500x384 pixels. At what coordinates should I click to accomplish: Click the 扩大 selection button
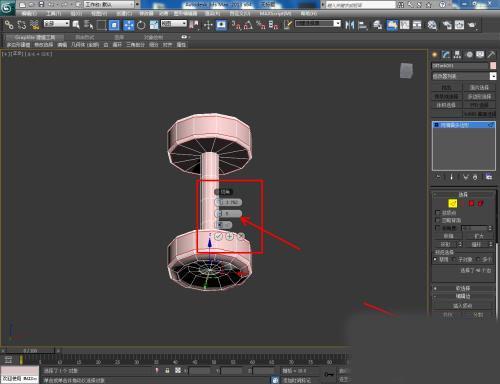[x=479, y=236]
